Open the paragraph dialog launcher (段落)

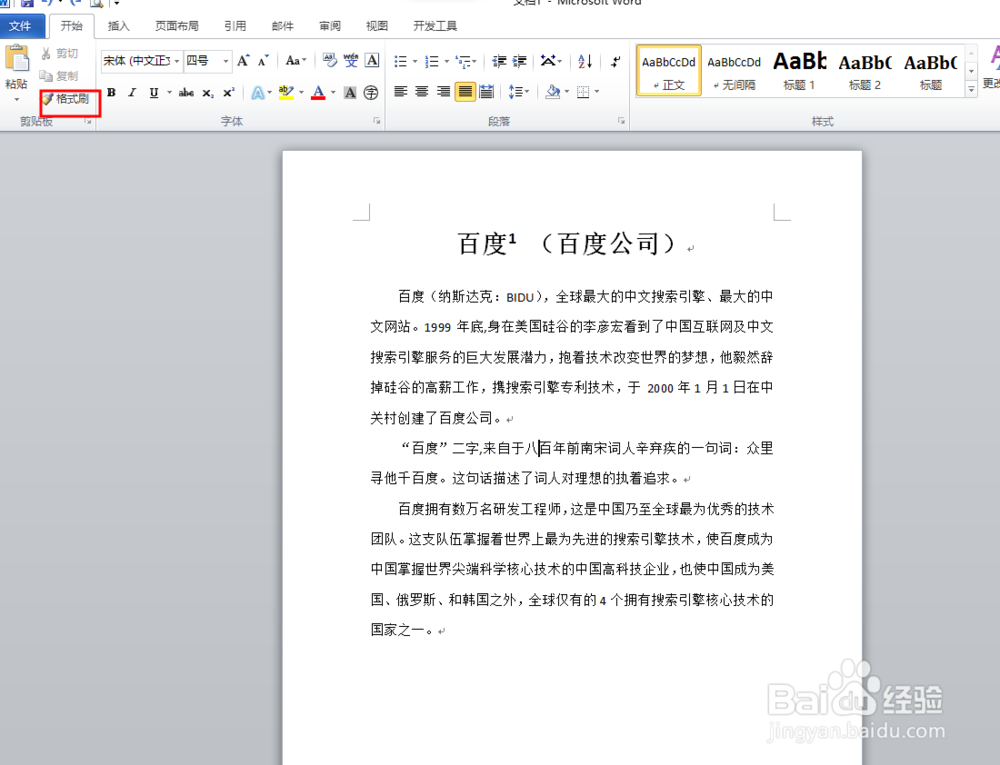click(621, 120)
